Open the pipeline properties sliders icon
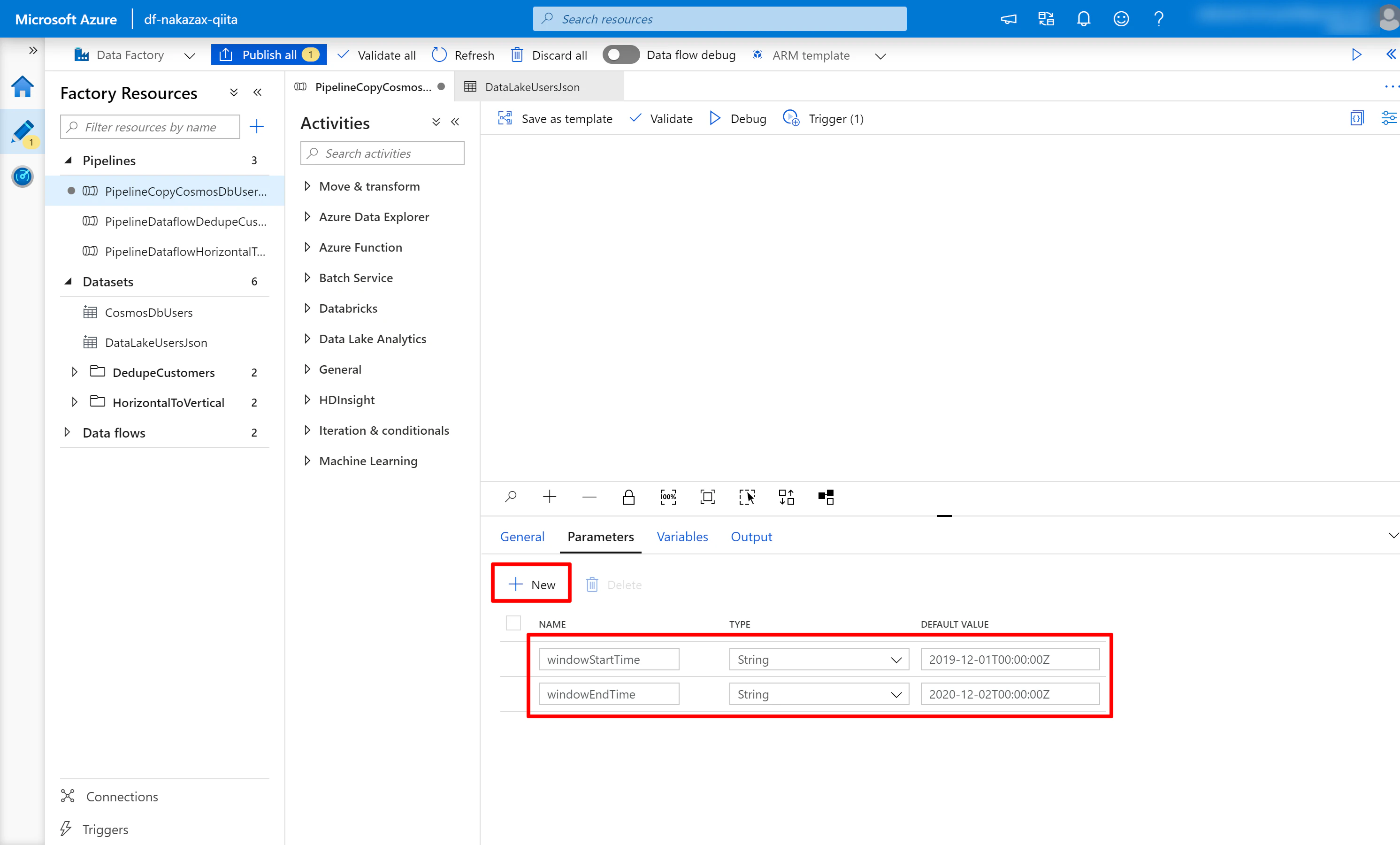Viewport: 1400px width, 845px height. (1389, 118)
